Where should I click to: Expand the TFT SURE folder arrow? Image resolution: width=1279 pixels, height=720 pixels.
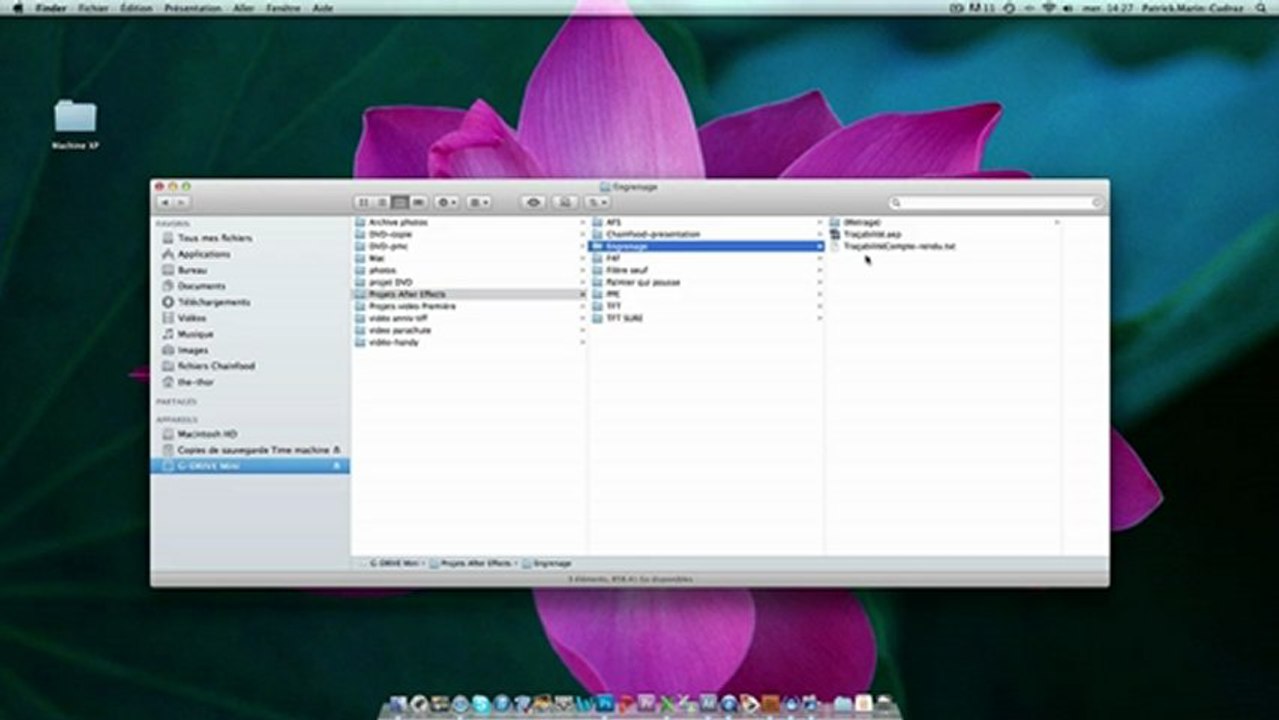[819, 318]
